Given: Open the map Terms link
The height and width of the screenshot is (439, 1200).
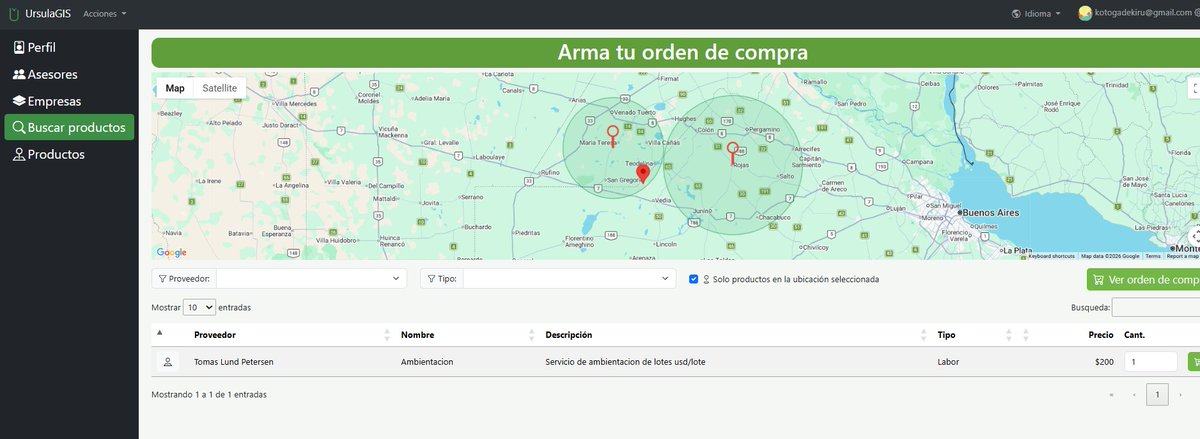Looking at the screenshot, I should pyautogui.click(x=1153, y=256).
